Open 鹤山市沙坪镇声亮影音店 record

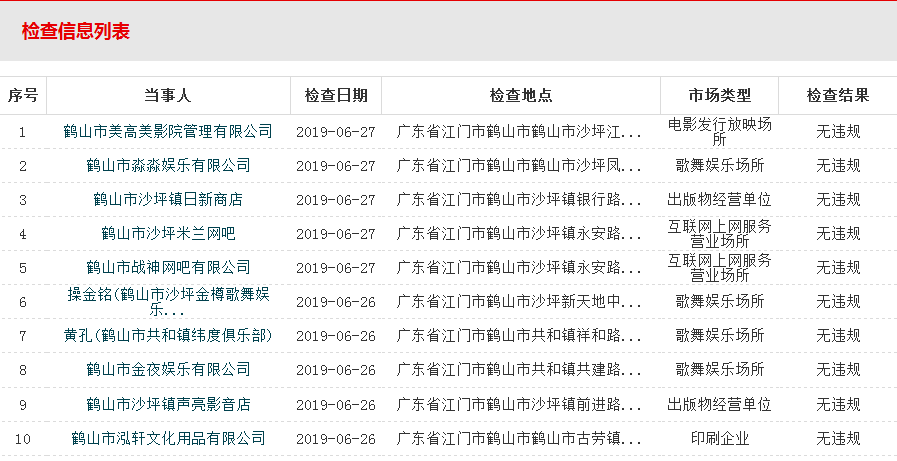click(x=167, y=404)
